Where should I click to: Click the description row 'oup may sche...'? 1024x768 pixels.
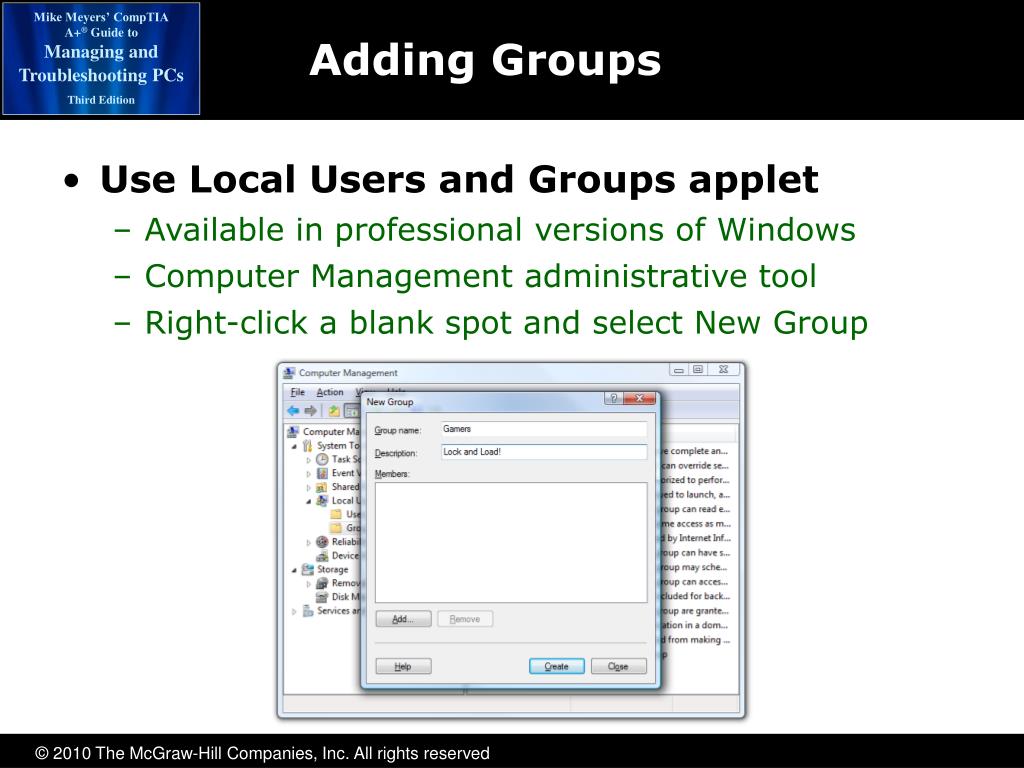point(696,568)
